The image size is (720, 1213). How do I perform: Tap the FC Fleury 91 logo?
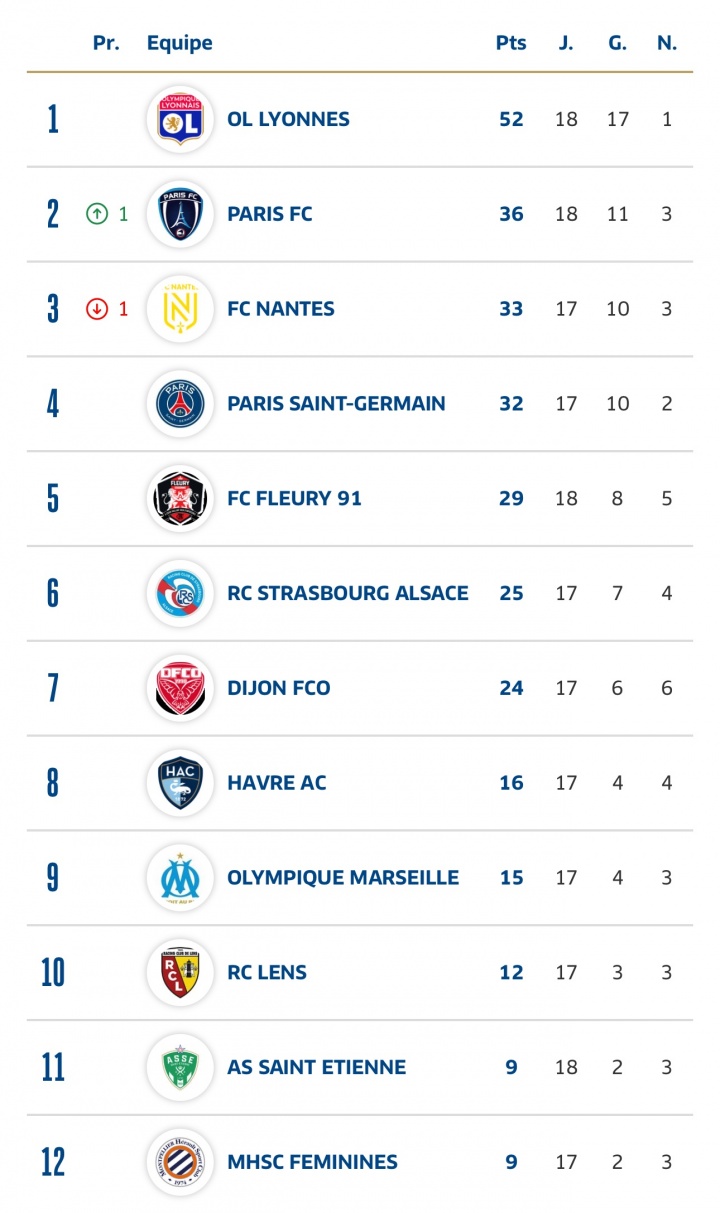[x=180, y=498]
